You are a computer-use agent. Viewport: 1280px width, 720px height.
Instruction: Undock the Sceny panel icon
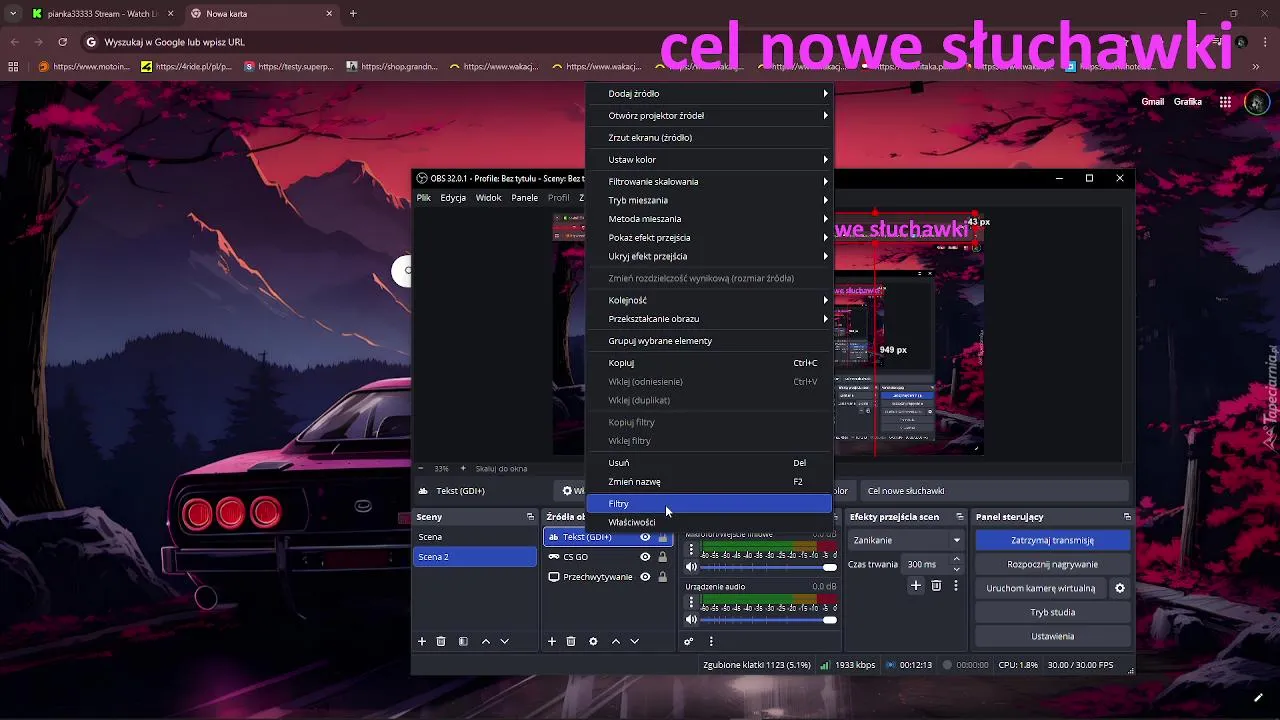click(x=530, y=517)
